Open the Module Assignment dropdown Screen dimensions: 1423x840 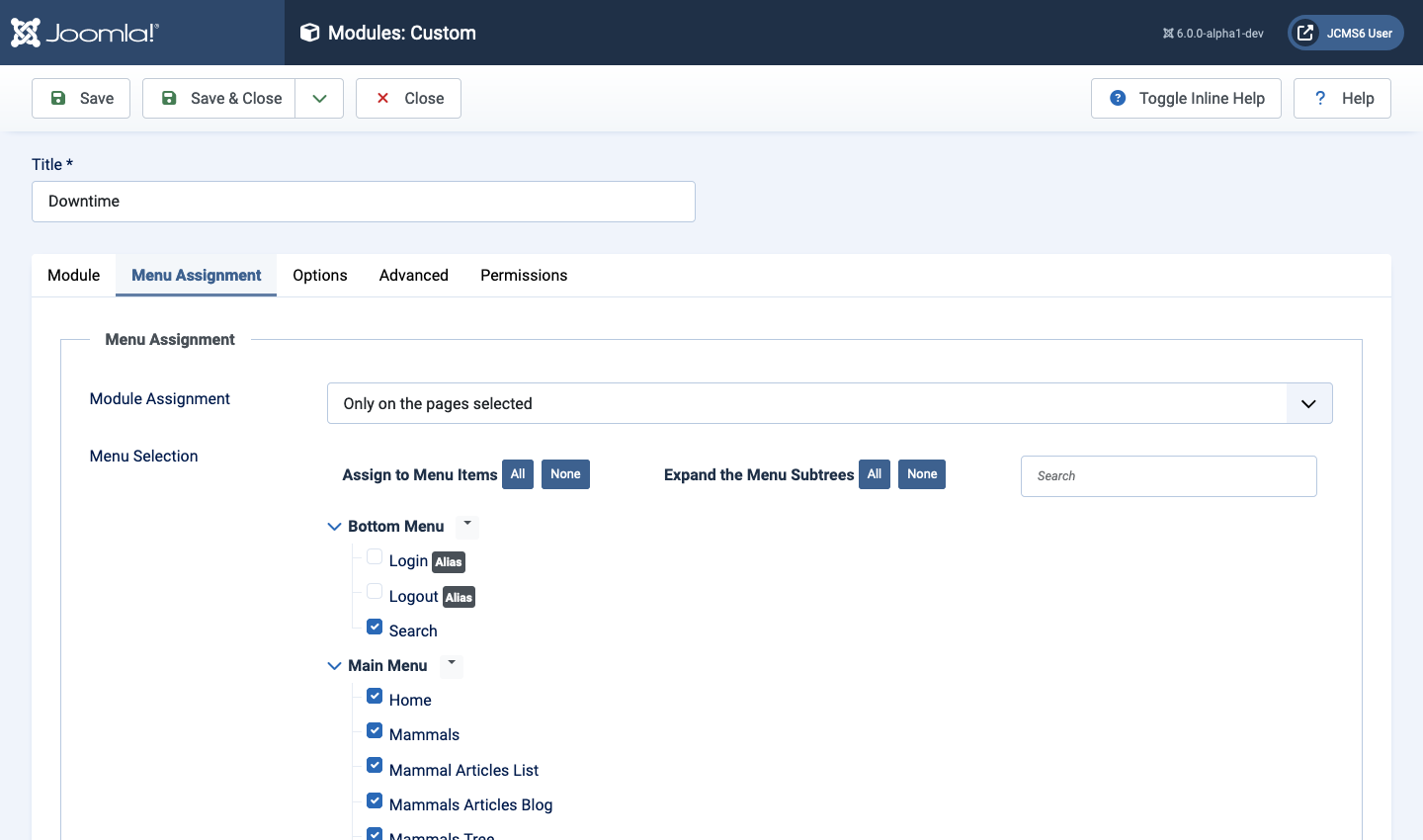[829, 403]
